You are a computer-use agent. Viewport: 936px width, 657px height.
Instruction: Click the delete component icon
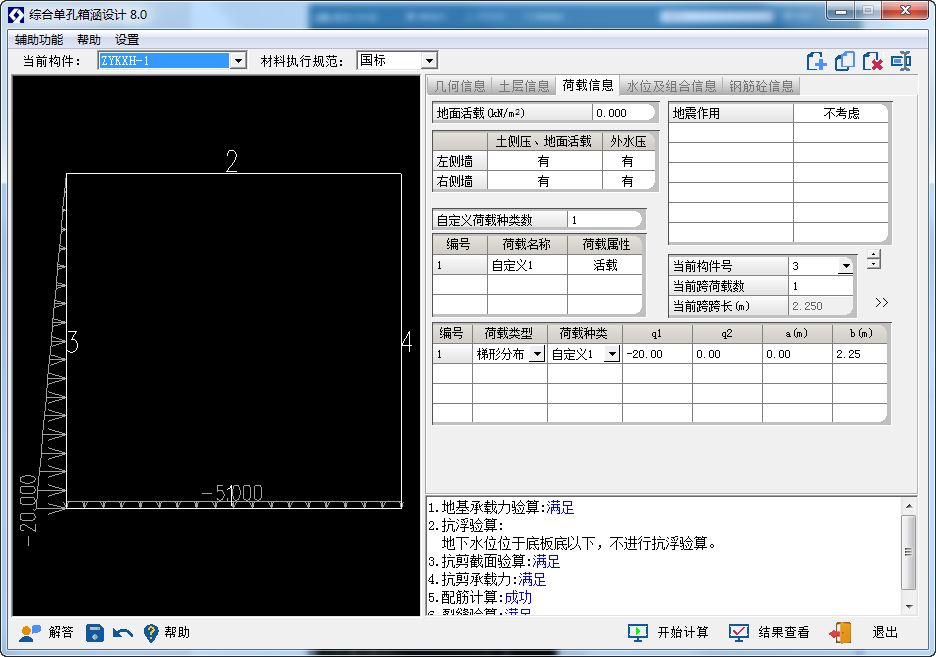[x=872, y=61]
